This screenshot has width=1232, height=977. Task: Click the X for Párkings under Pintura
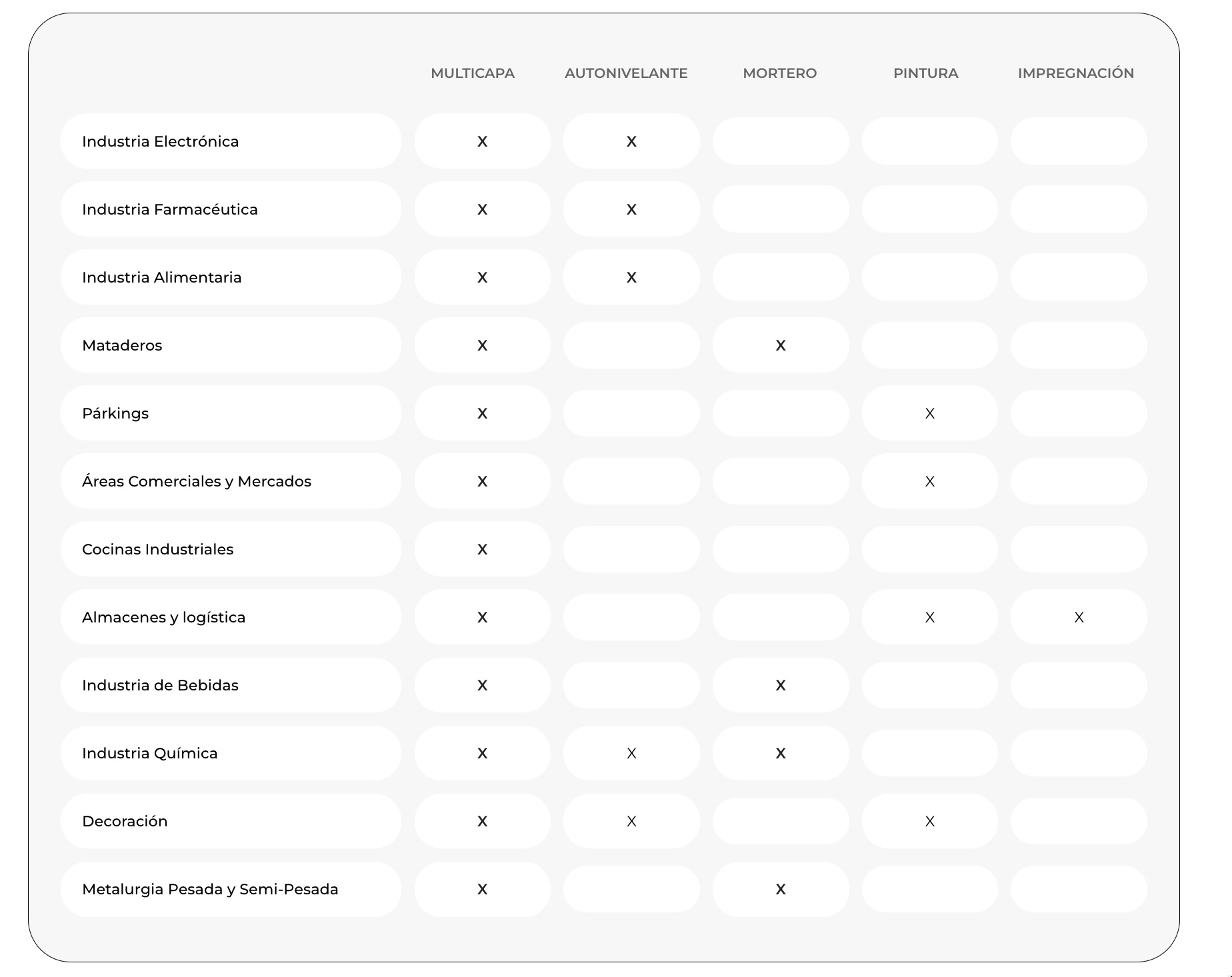click(x=929, y=413)
